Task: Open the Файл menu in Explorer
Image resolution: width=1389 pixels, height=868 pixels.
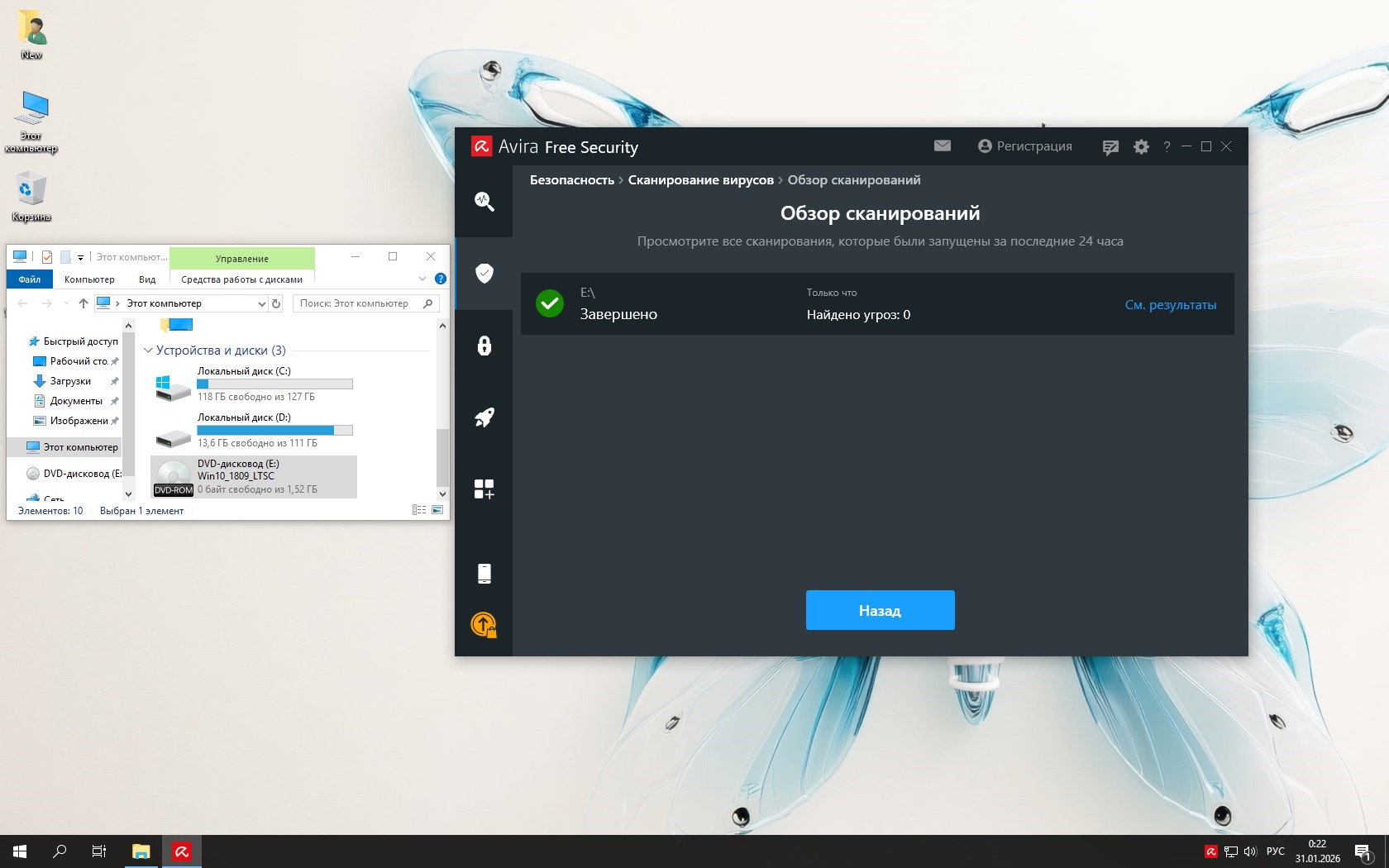Action: [x=30, y=279]
